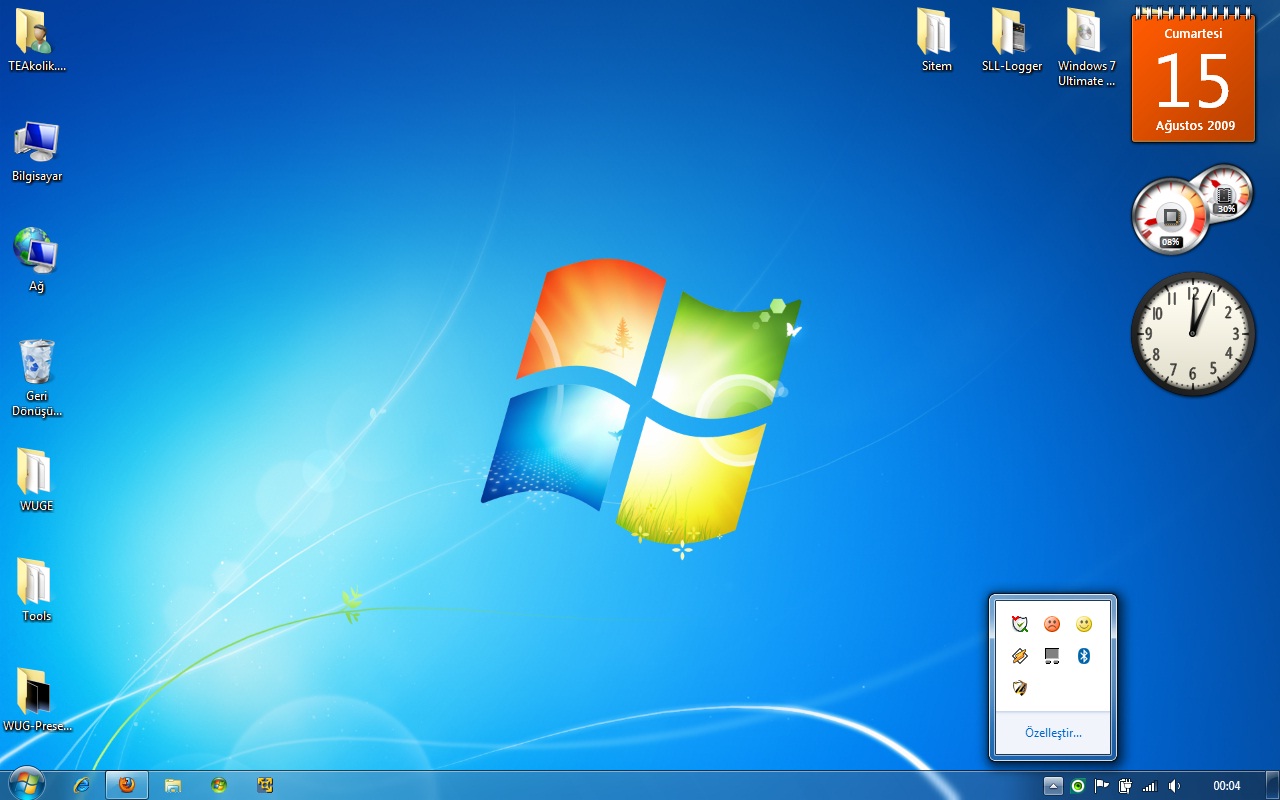Open the Windows Start menu
Viewport: 1280px width, 800px height.
[26, 784]
